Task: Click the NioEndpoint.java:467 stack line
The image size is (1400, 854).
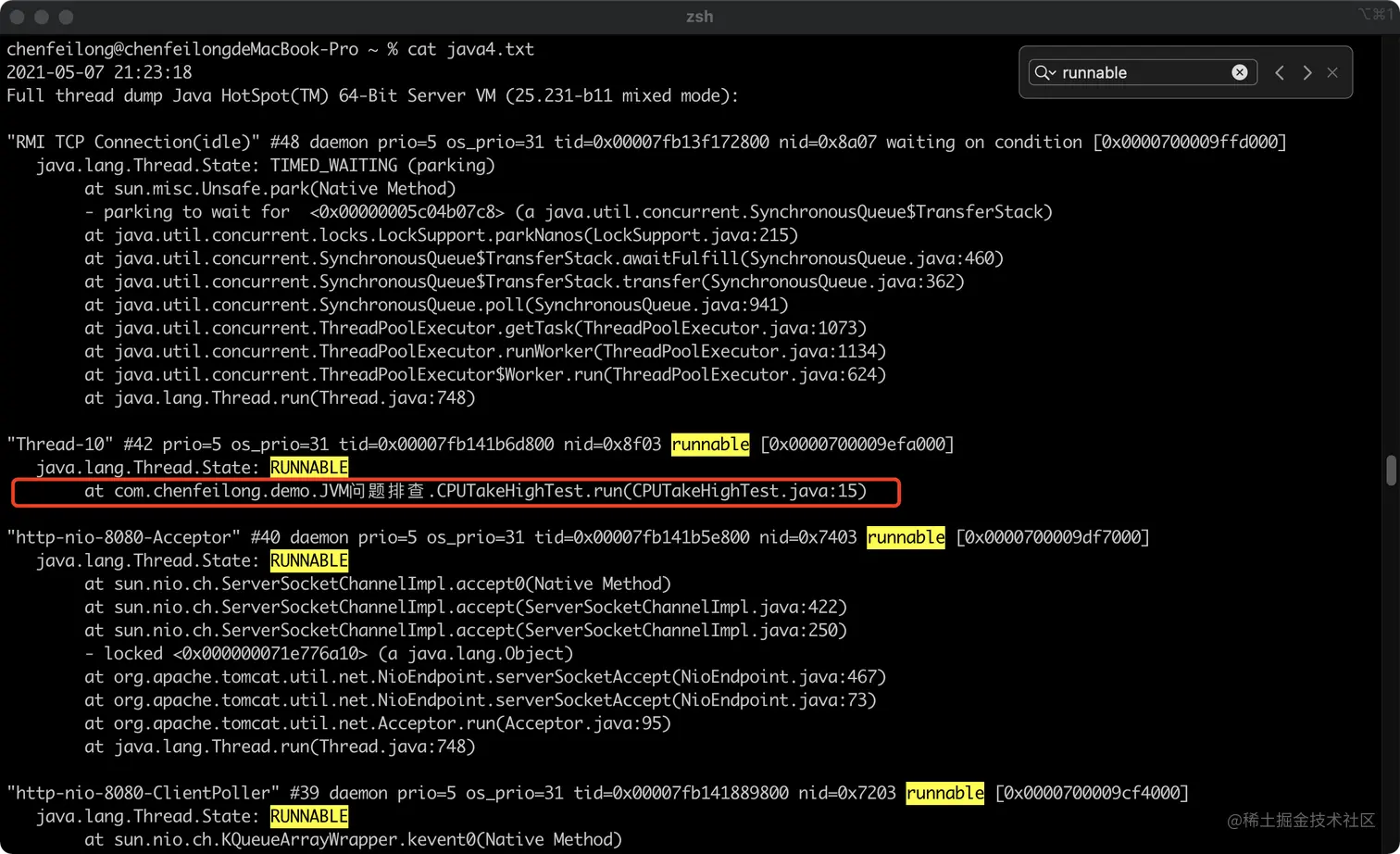Action: coord(485,677)
